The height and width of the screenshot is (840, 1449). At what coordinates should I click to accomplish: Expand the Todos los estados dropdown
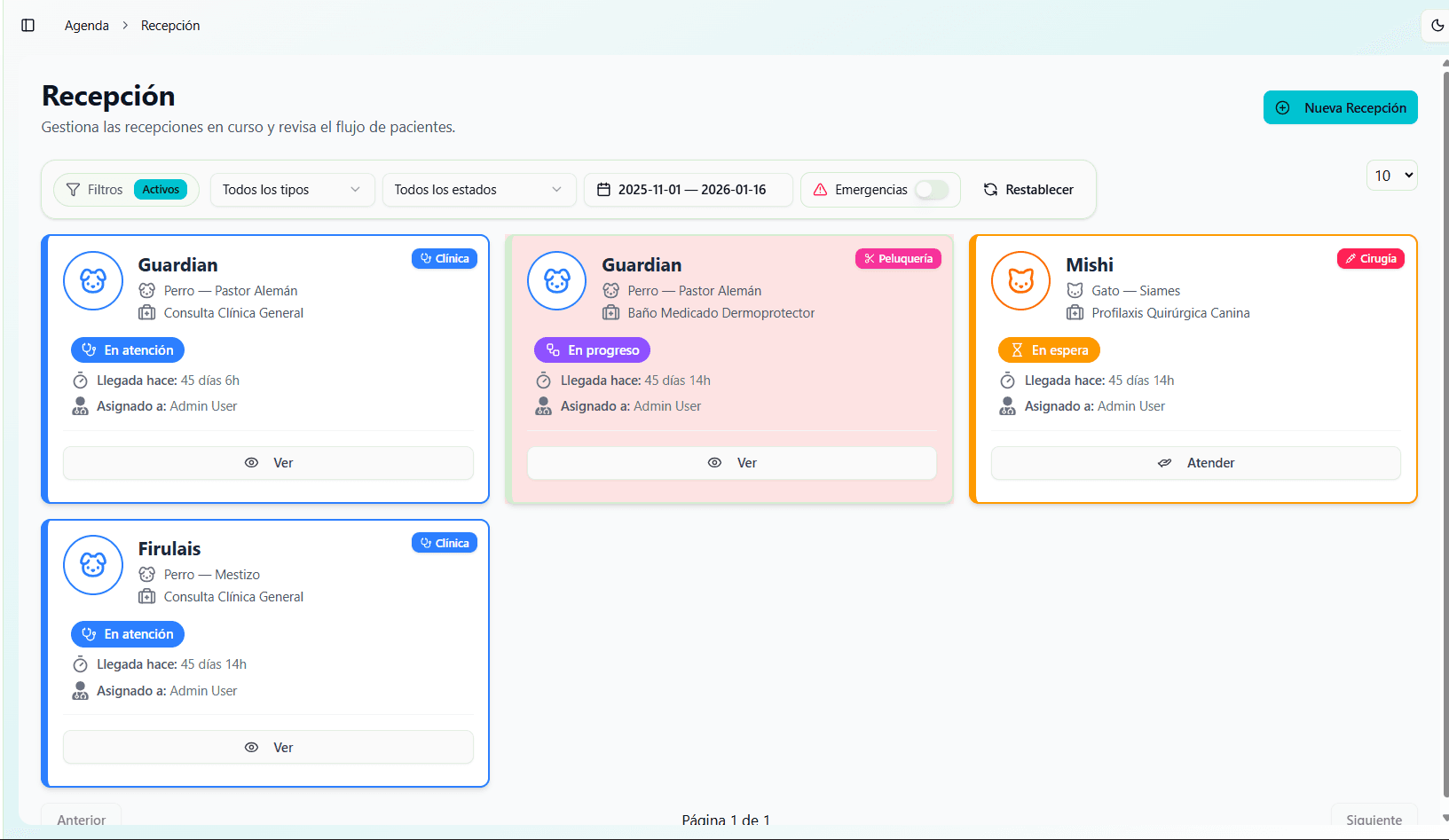(x=478, y=190)
